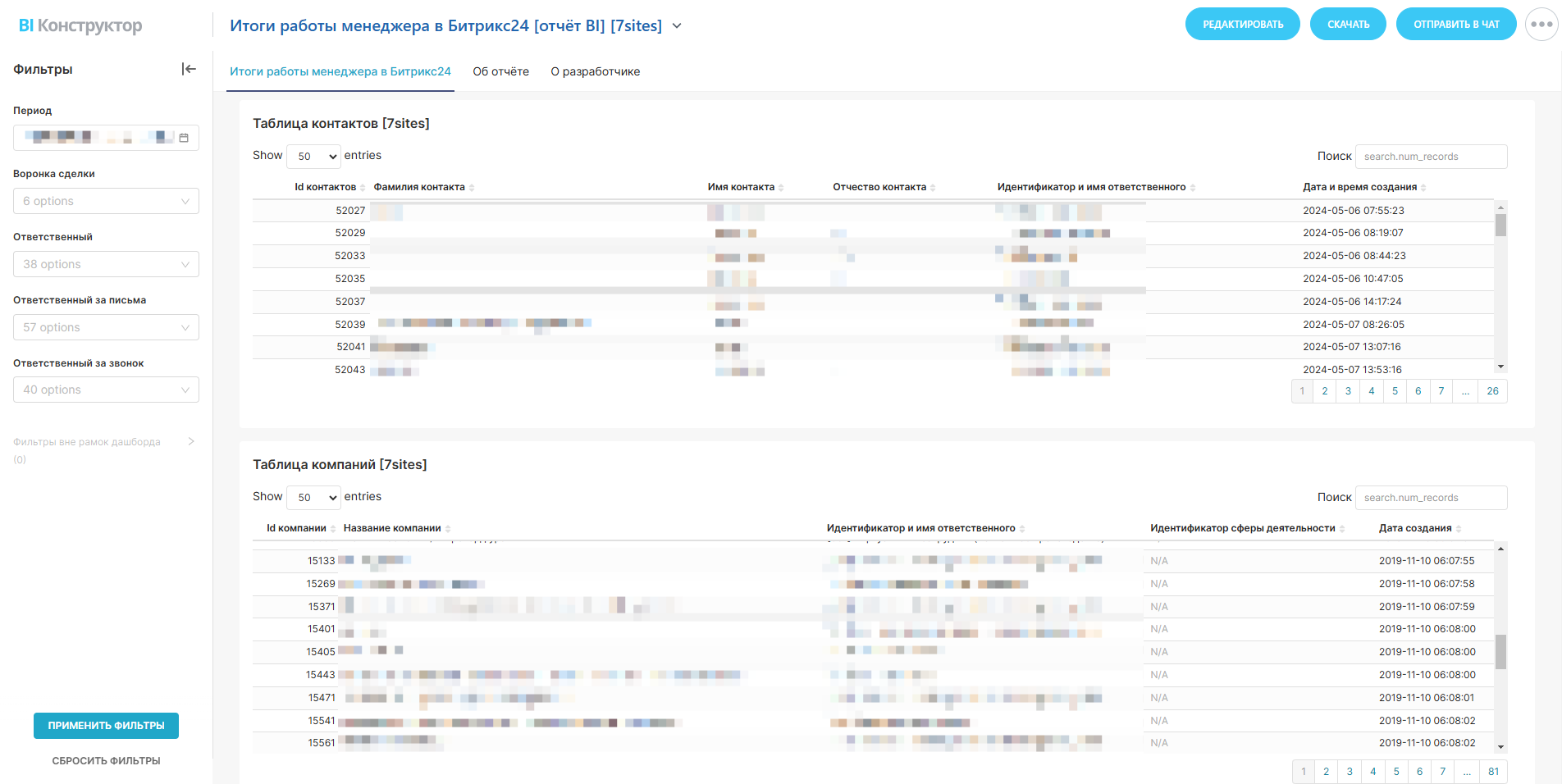Click the РЕДАКТИРОВАТЬ button
Screen dimensions: 1562x784
coord(1243,24)
